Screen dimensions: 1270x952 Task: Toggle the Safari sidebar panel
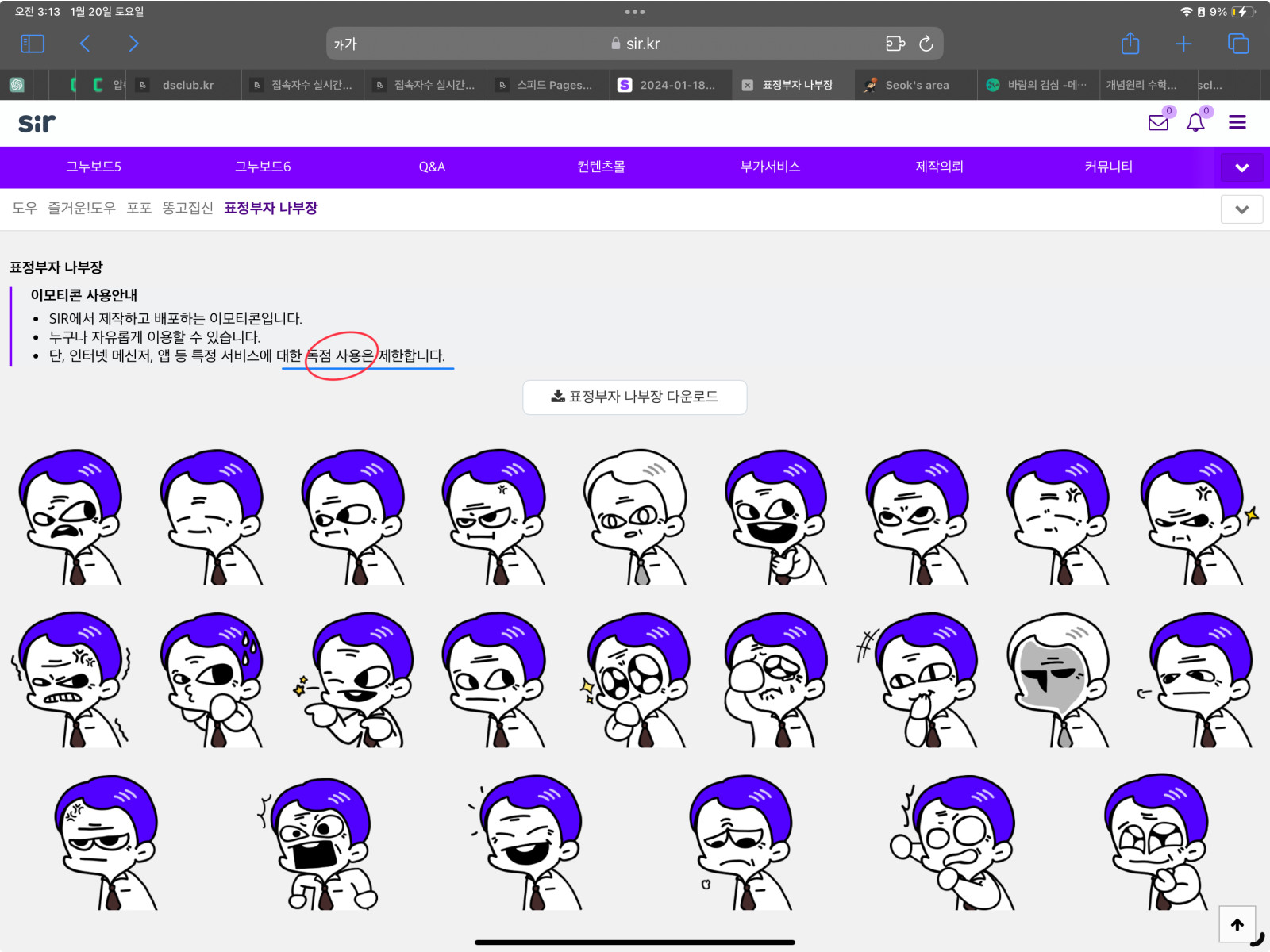33,44
